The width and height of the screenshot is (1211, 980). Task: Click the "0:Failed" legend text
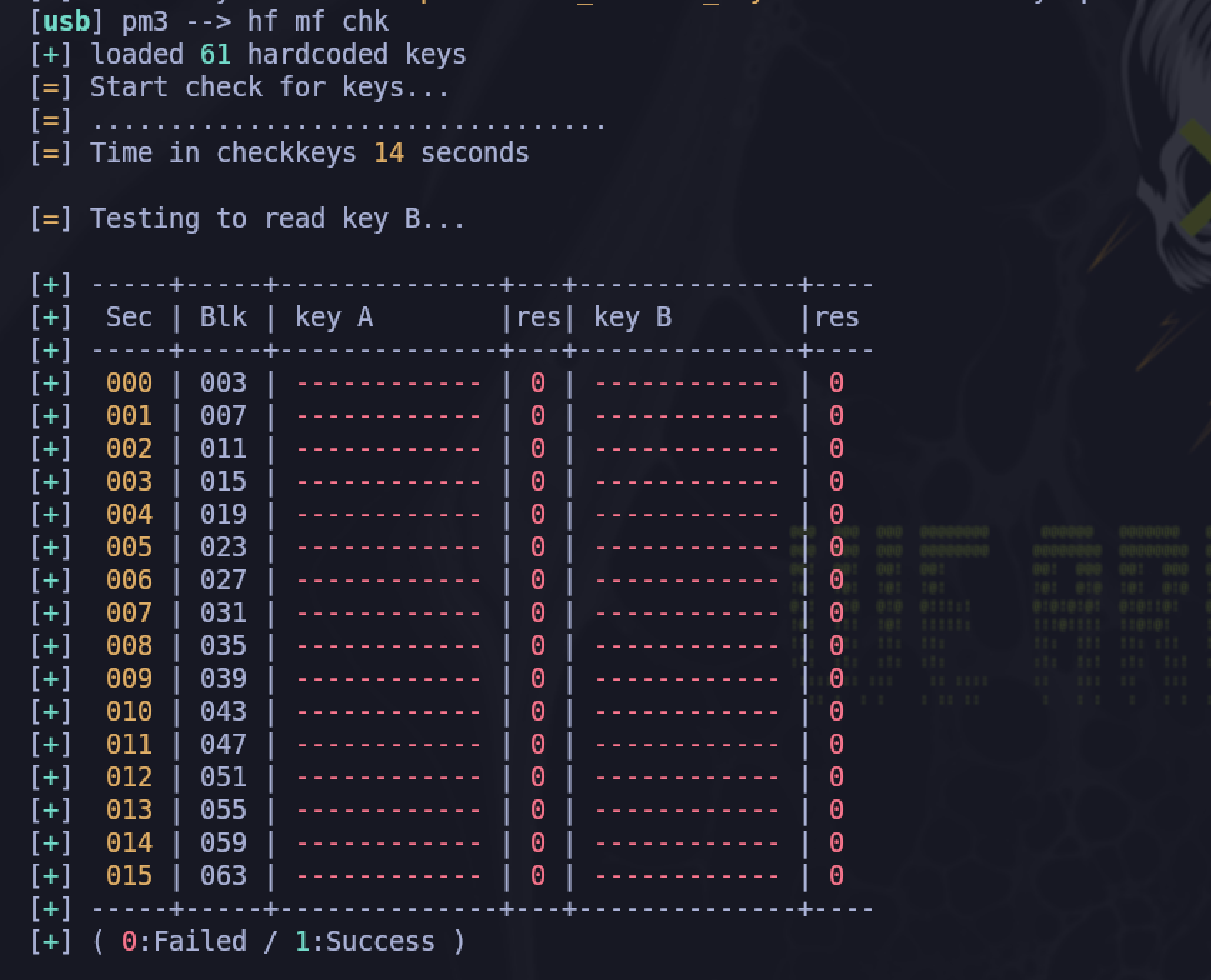(x=184, y=941)
